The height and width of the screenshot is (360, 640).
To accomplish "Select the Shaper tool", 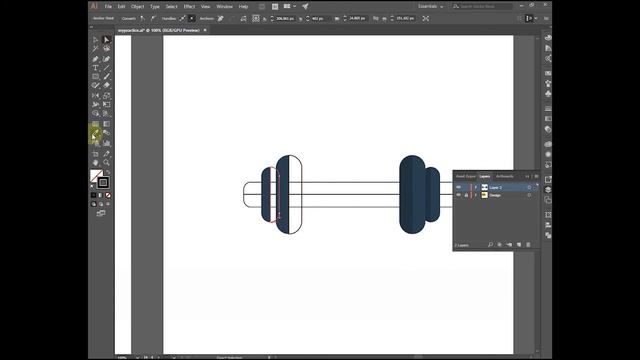I will coord(95,86).
